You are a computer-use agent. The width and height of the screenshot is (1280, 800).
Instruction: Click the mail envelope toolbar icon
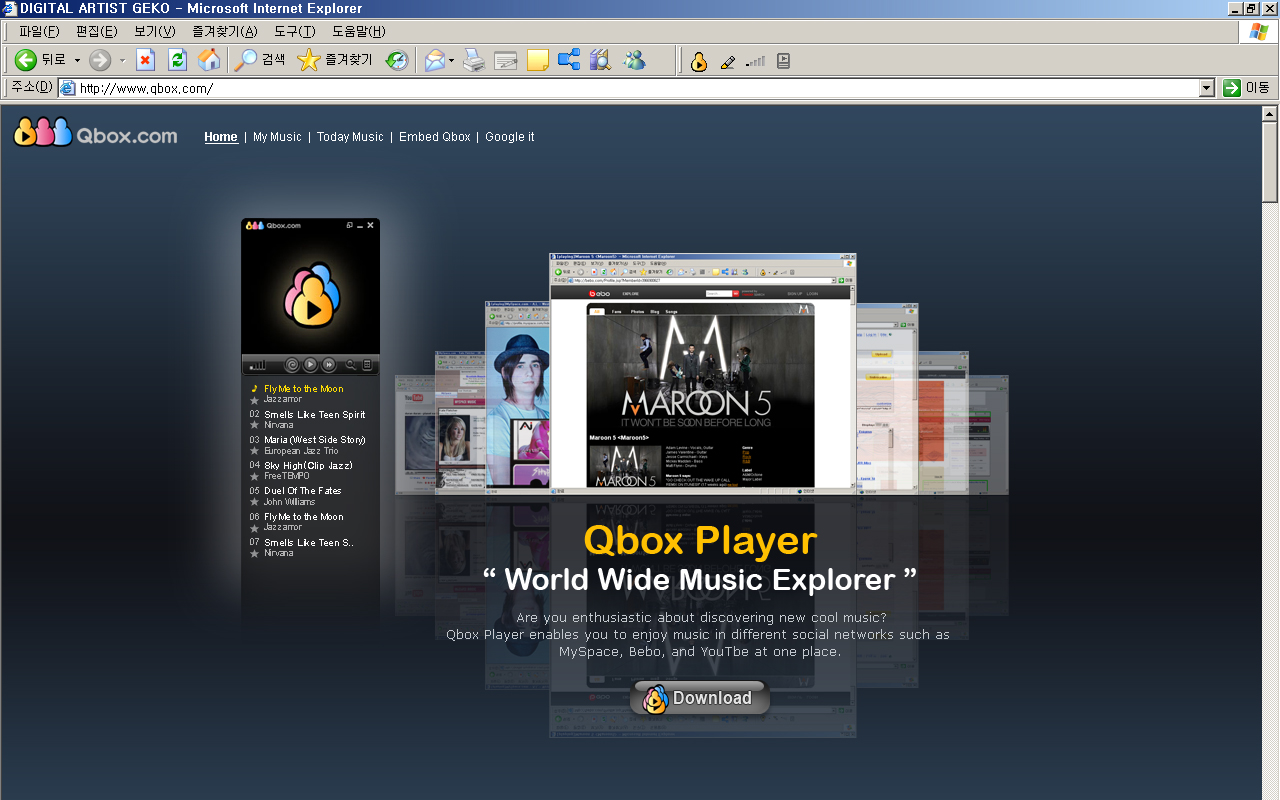(435, 60)
